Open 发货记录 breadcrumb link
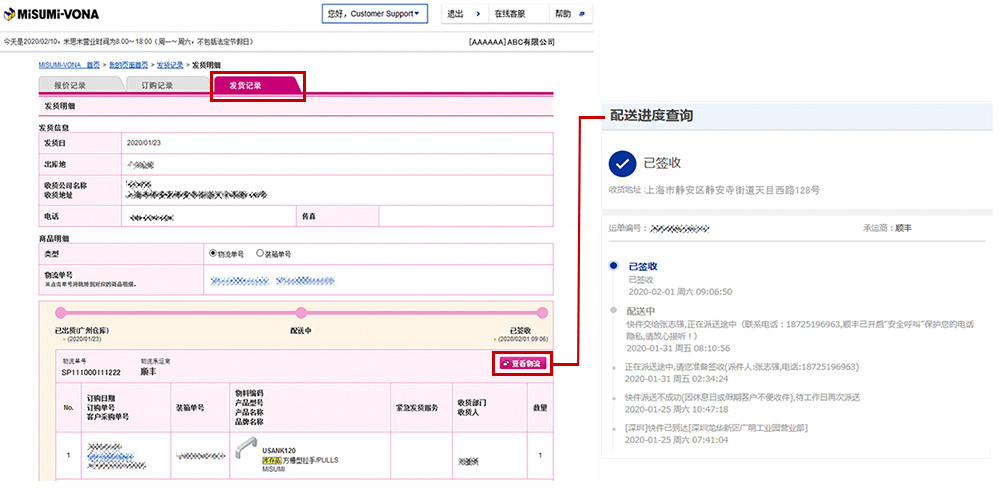 click(170, 65)
